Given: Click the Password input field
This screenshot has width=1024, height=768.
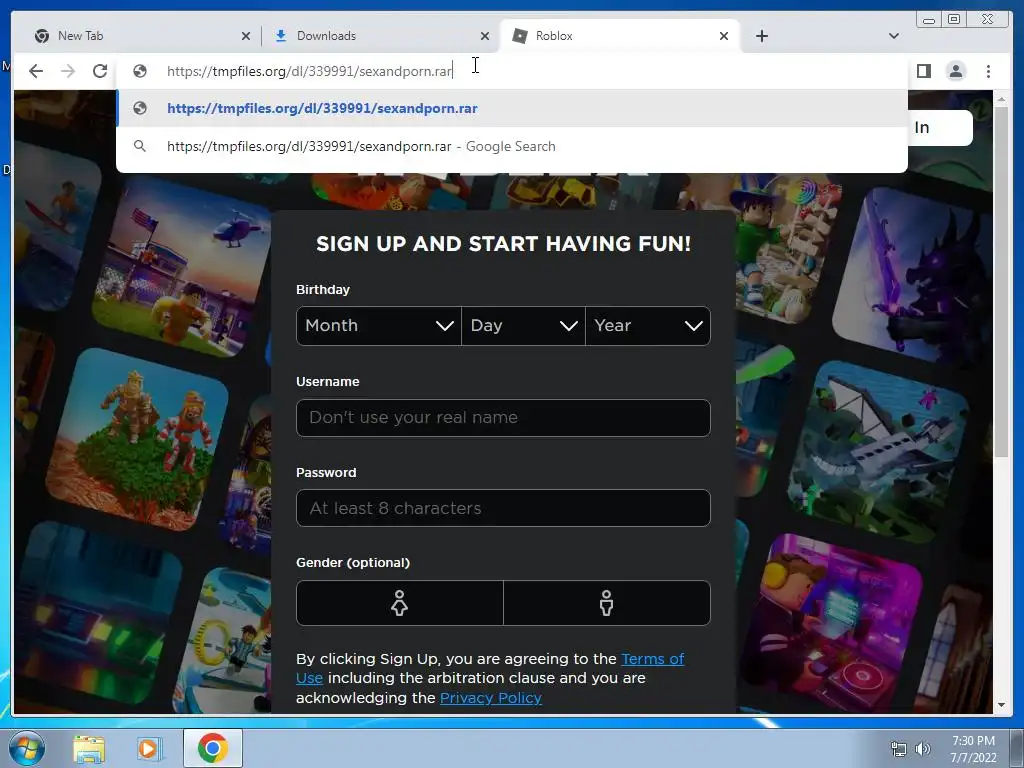Looking at the screenshot, I should pyautogui.click(x=503, y=508).
